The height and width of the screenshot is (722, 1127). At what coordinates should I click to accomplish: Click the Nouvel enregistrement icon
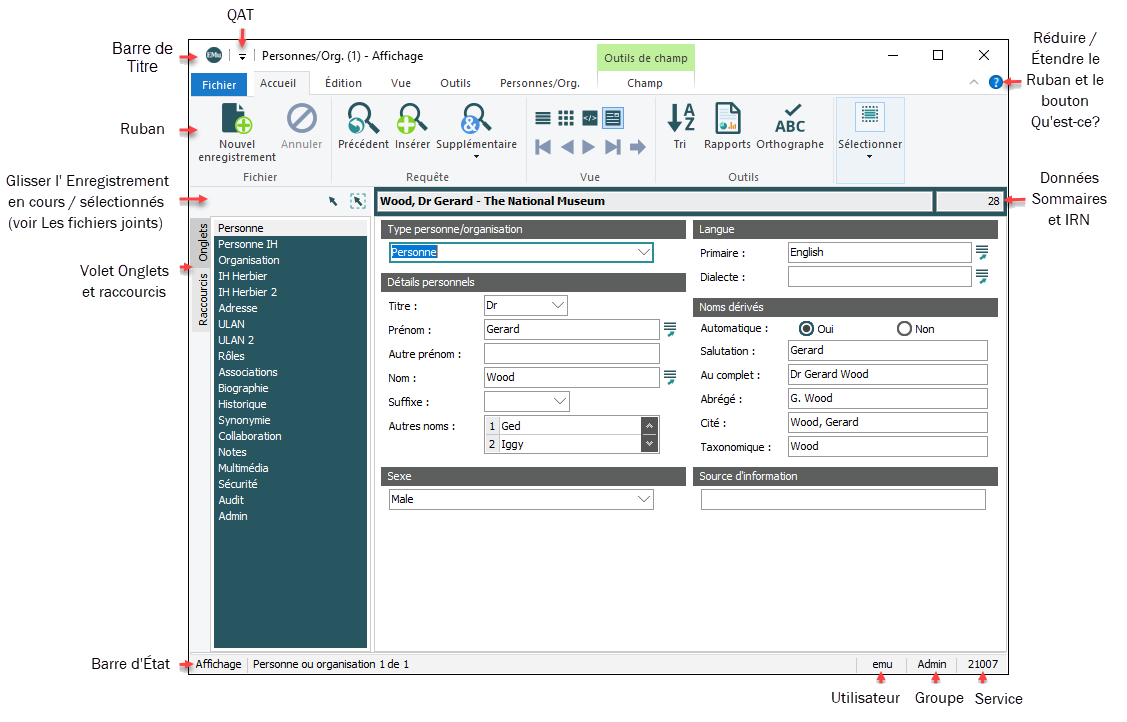tap(236, 120)
